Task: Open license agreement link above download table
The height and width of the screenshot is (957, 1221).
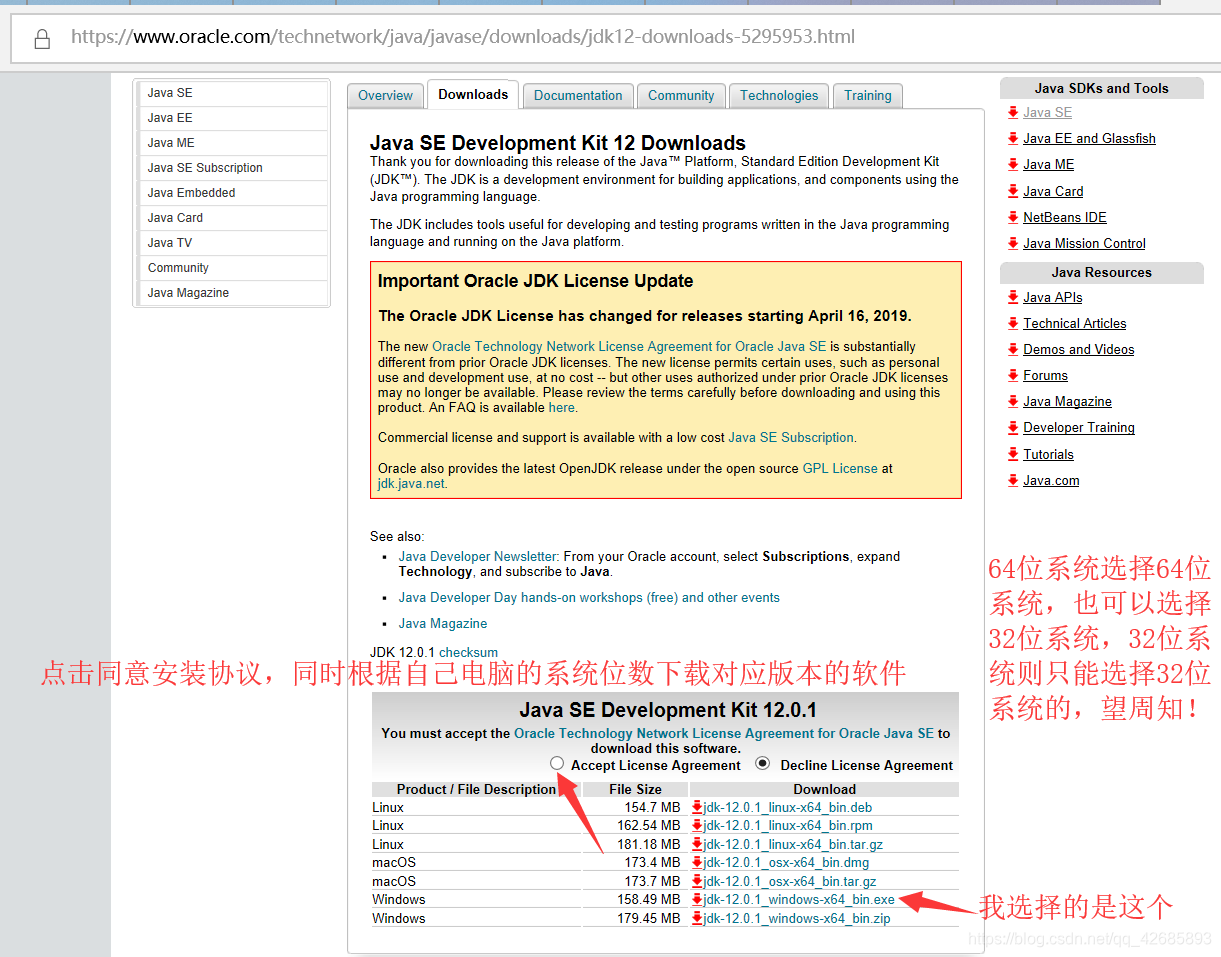Action: click(724, 733)
